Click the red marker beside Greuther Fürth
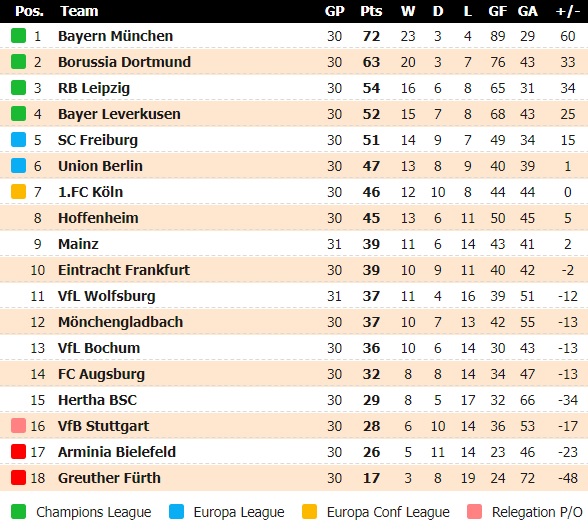 (18, 478)
